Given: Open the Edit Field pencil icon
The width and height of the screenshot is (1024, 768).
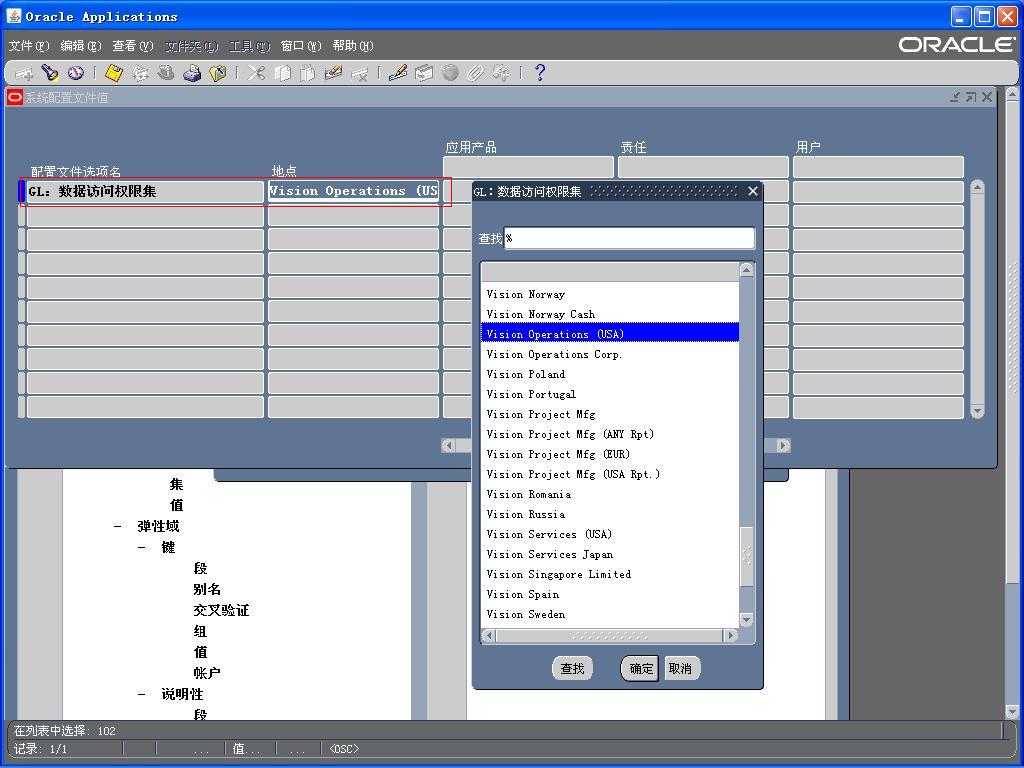Looking at the screenshot, I should coord(398,73).
